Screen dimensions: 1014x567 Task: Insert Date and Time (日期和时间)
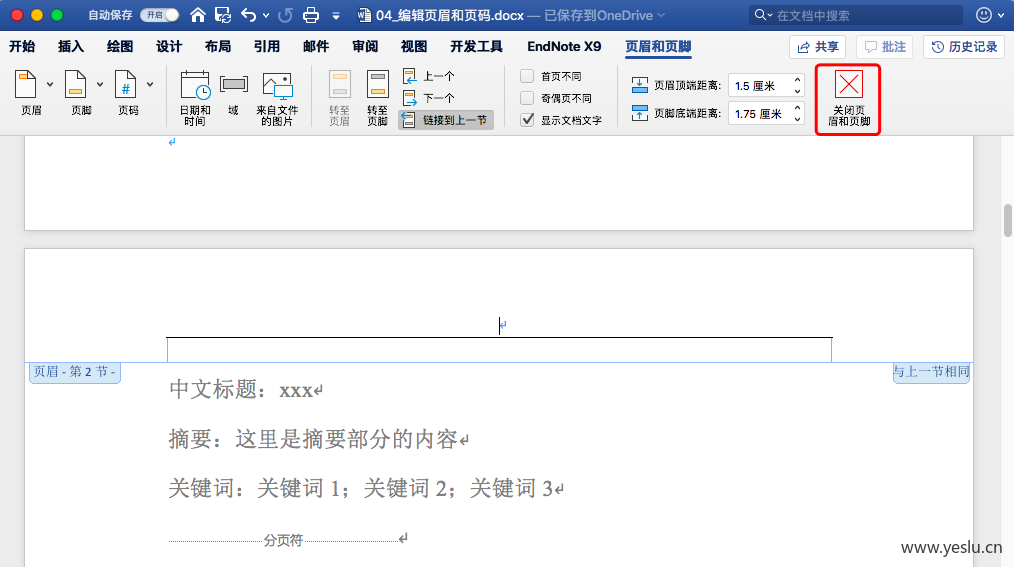pyautogui.click(x=195, y=98)
